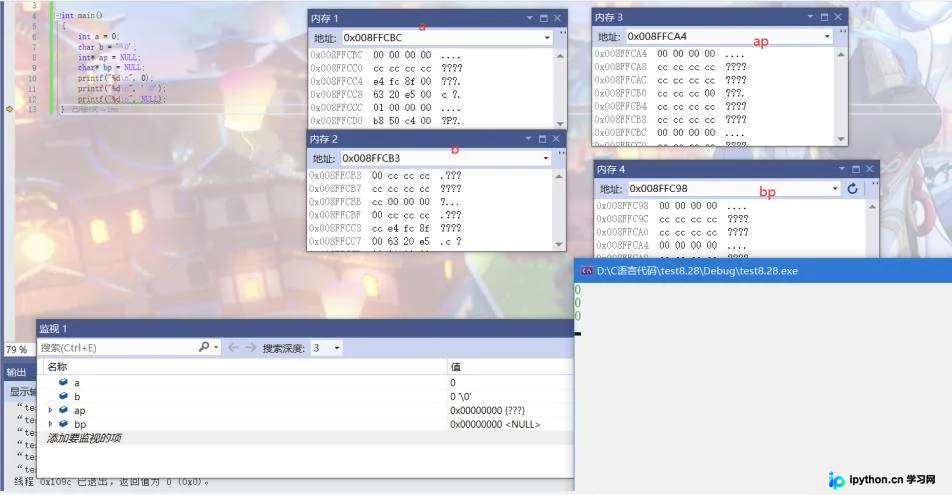
Task: Click the test8.28.exe console title bar
Action: 763,271
